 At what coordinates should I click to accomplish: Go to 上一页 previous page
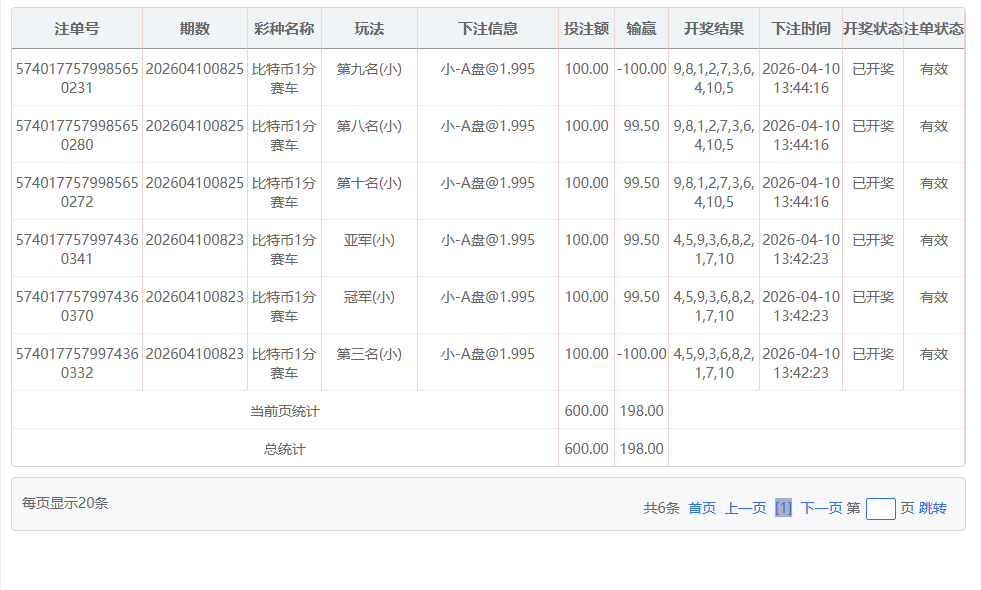(745, 508)
